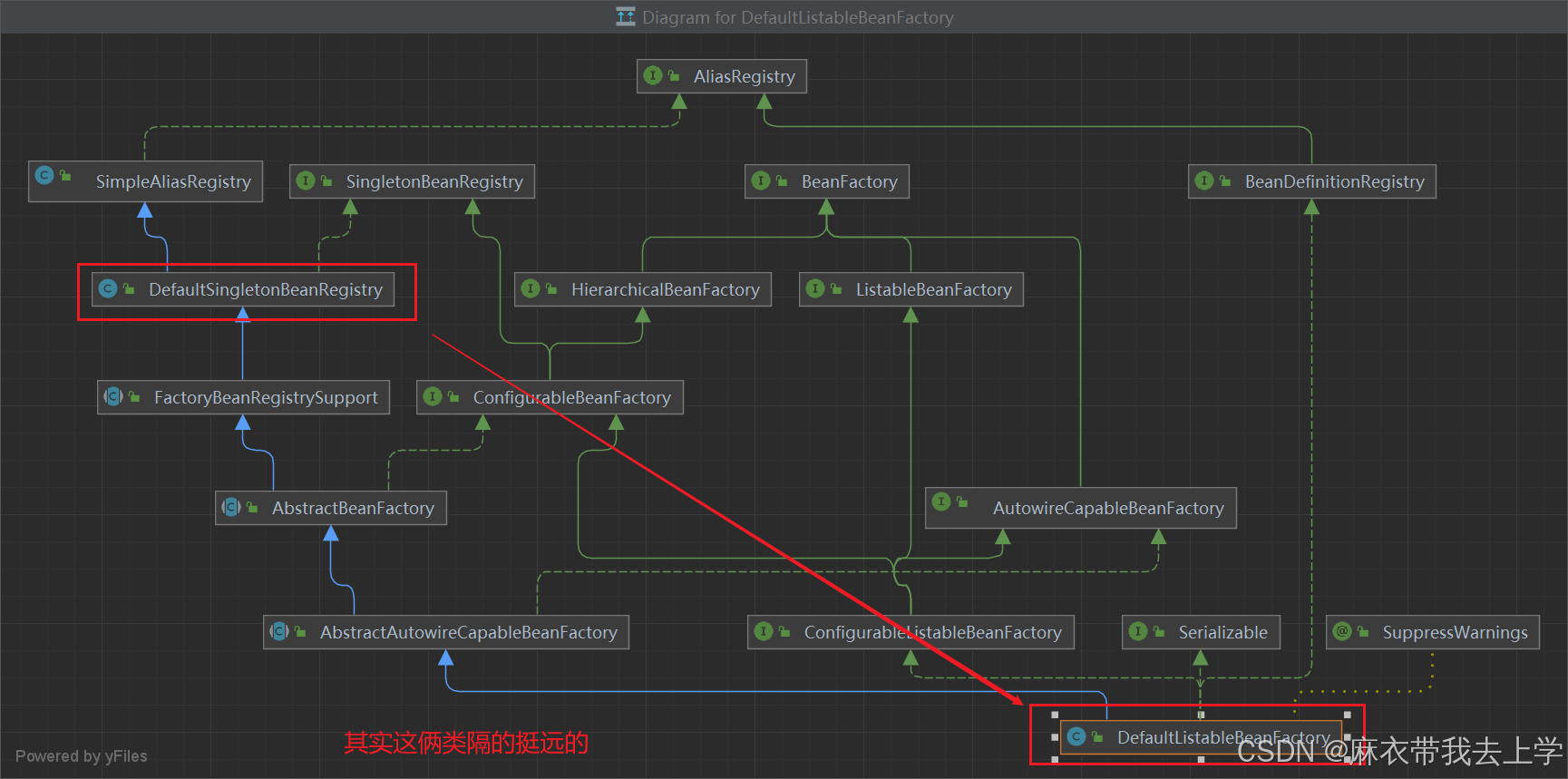Click the class icon on DefaultSingletonBeanRegistry
The image size is (1568, 779).
click(108, 288)
